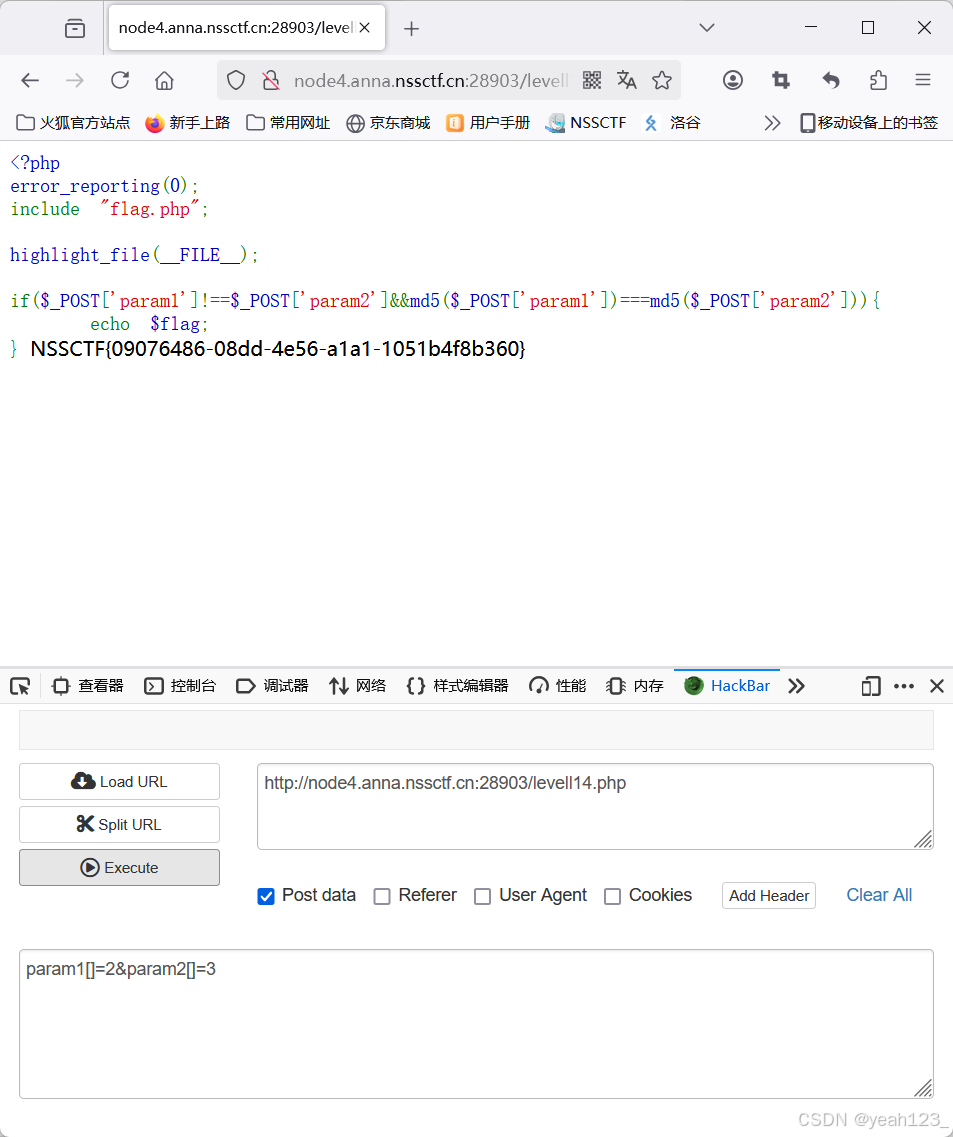Expand the hidden bookmarks chevron
This screenshot has width=953, height=1137.
[x=772, y=122]
